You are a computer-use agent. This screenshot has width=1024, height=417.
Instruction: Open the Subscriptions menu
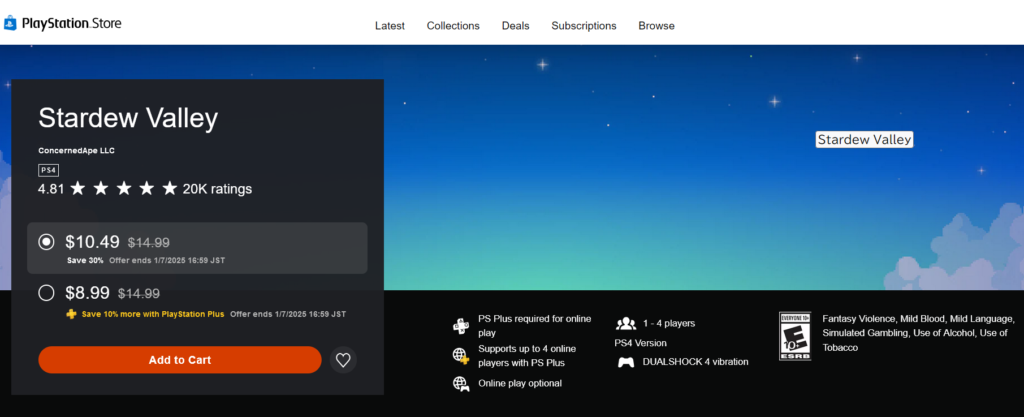click(x=584, y=25)
